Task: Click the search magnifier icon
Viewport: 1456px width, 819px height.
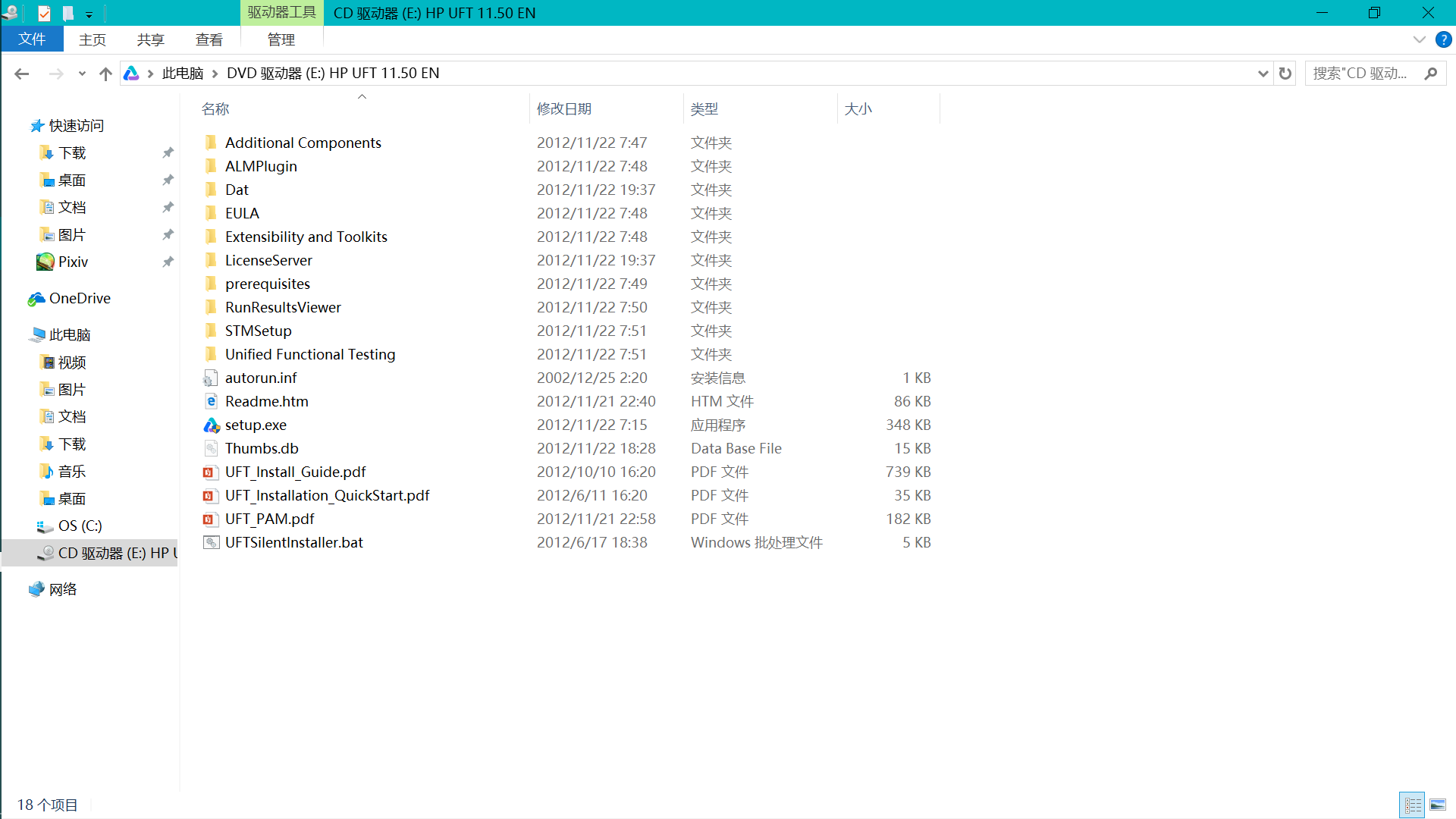Action: click(1431, 74)
